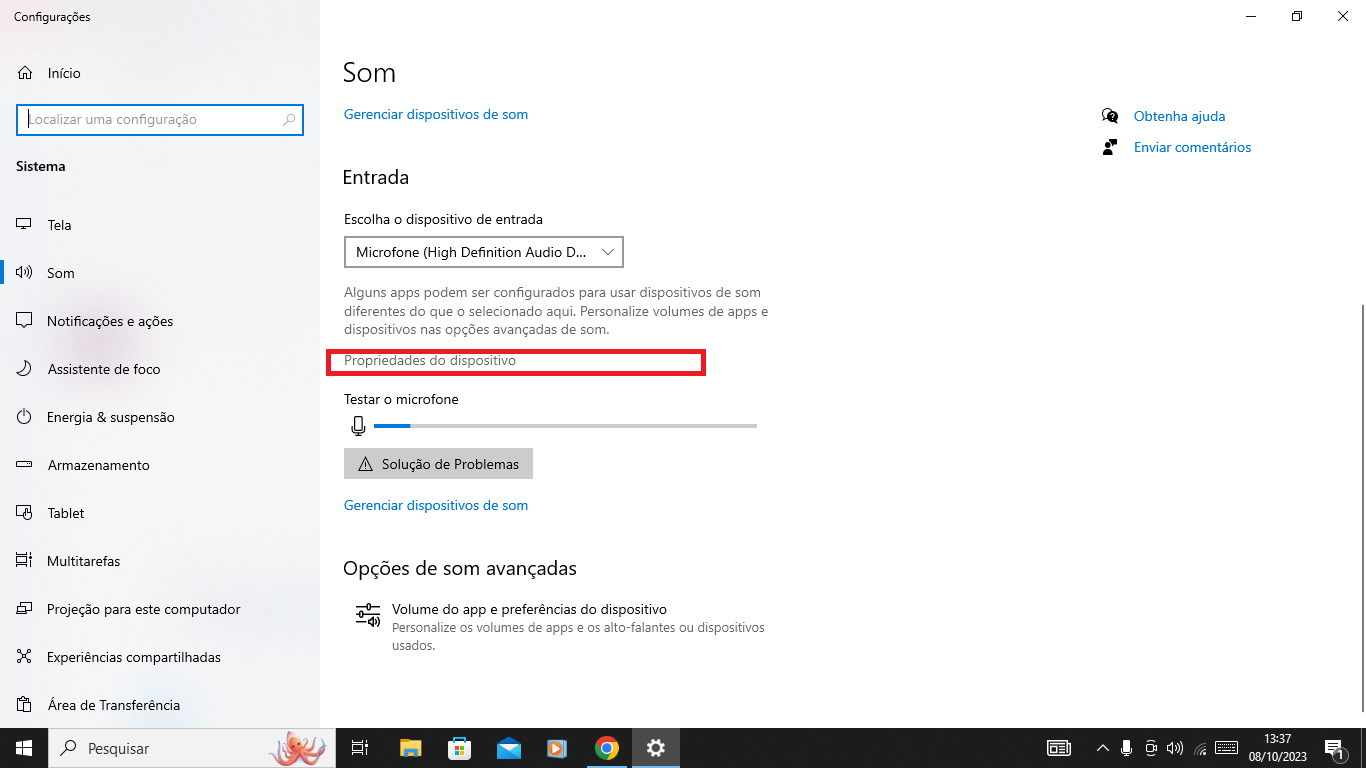Open Google Chrome from the taskbar
This screenshot has height=768, width=1366.
coord(606,748)
